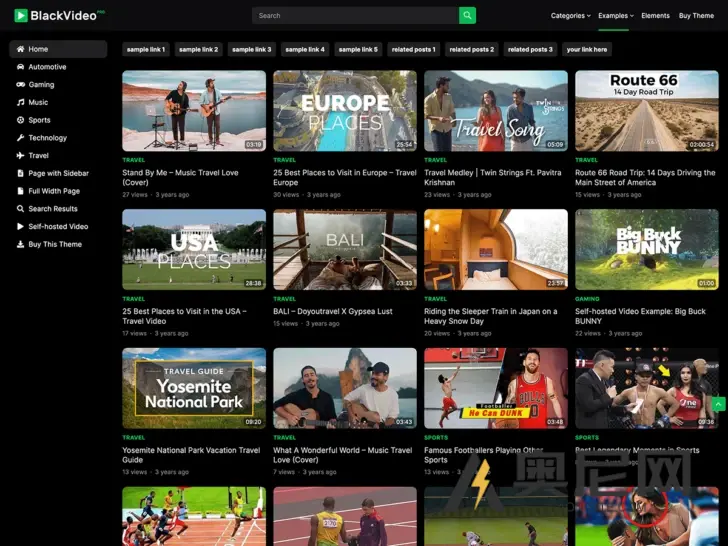Click the Automotive car icon
The image size is (728, 546).
click(x=20, y=67)
